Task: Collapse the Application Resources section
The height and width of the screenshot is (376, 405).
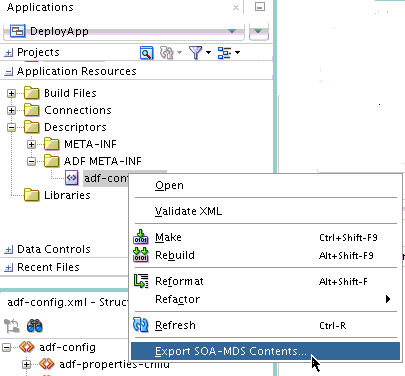Action: click(9, 71)
